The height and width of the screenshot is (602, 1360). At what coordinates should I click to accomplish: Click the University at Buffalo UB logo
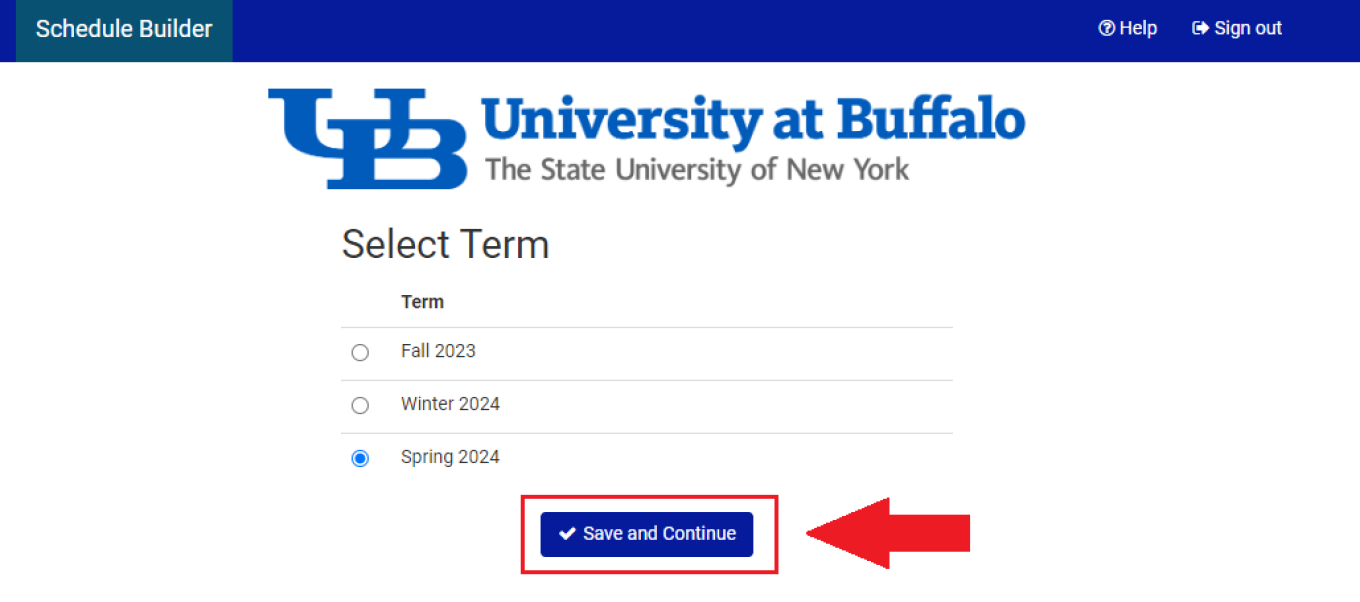[367, 137]
